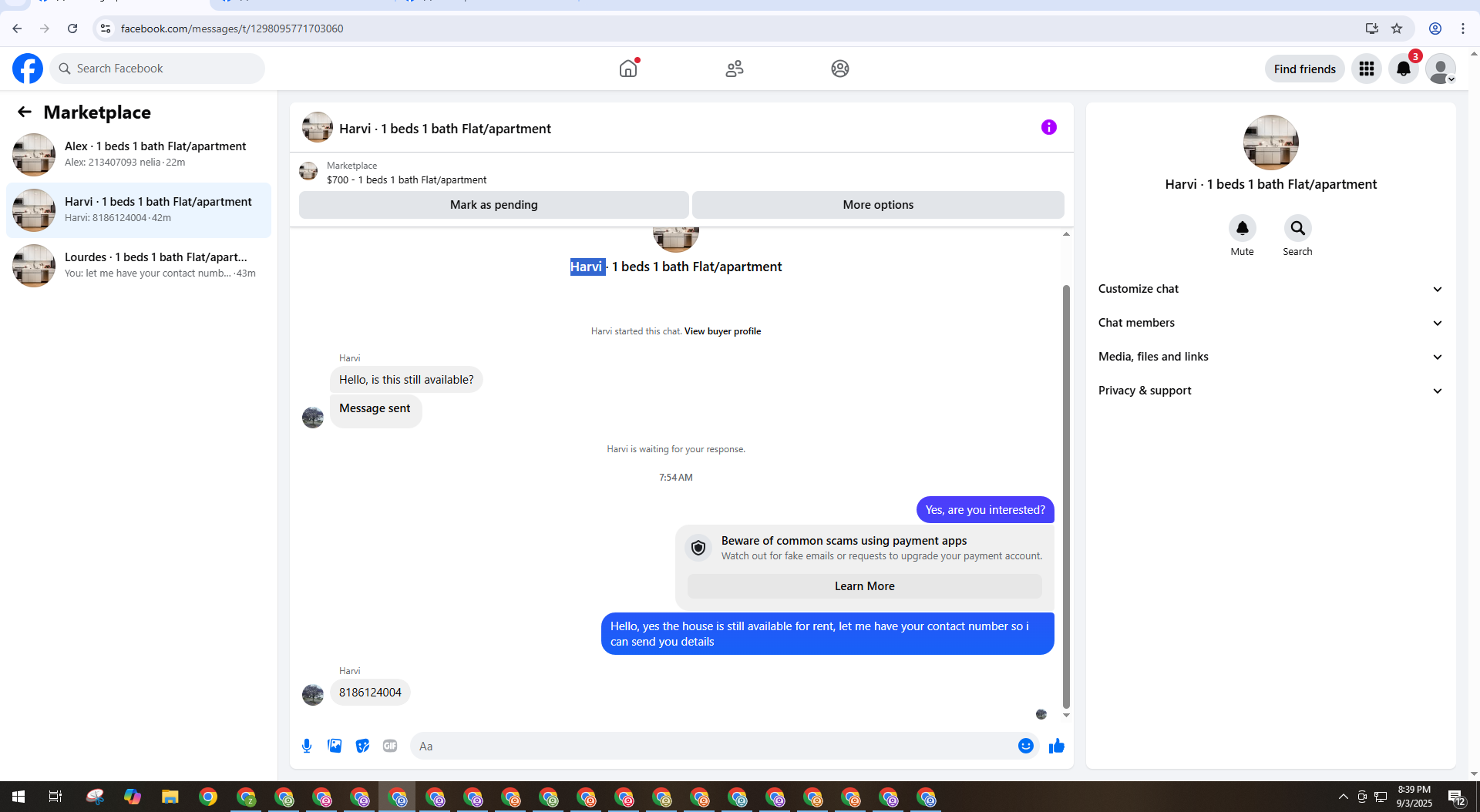Open the Groups icon in top navigation
1480x812 pixels.
pyautogui.click(x=840, y=69)
